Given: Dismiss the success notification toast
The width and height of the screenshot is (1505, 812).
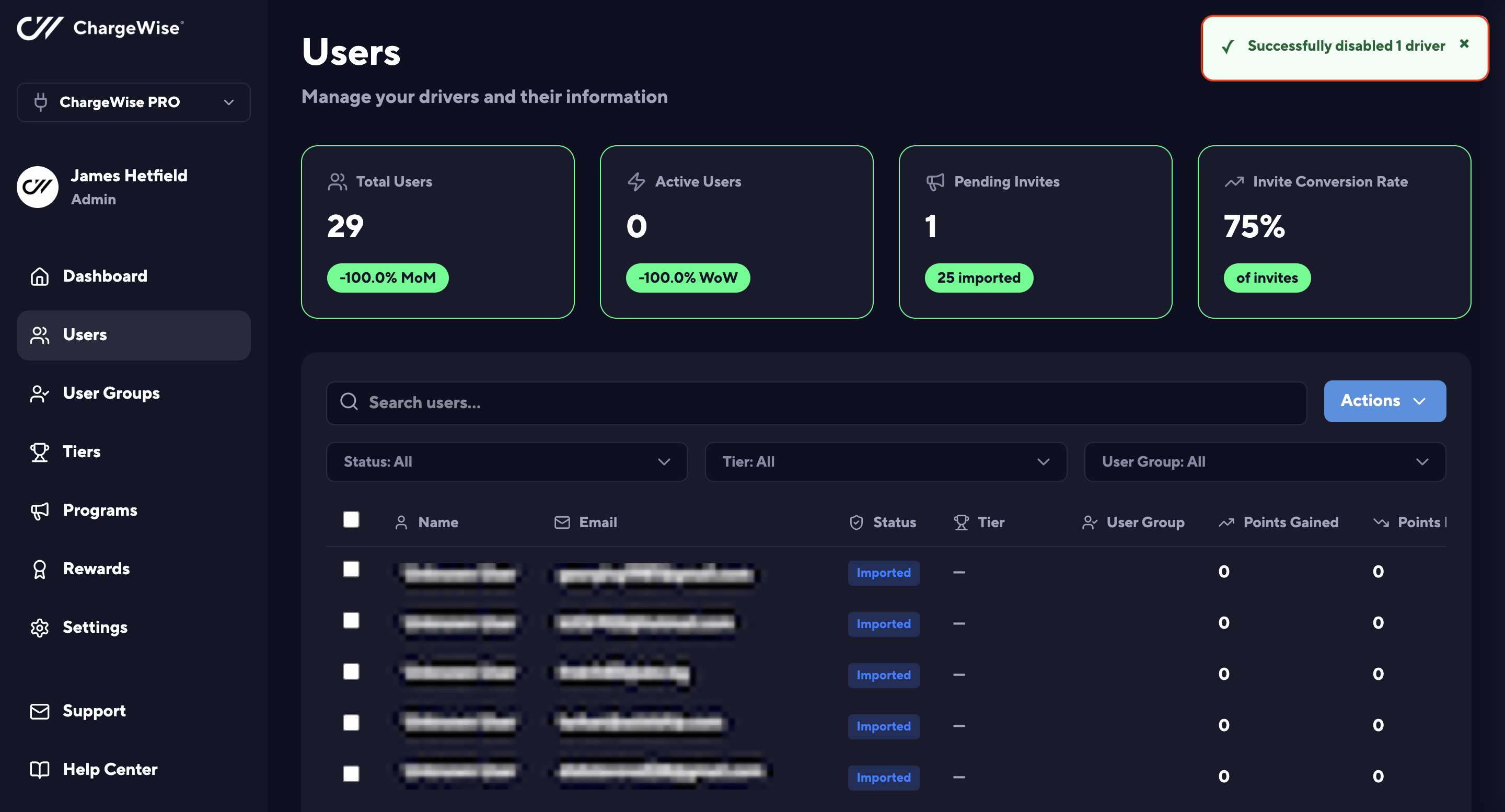Looking at the screenshot, I should point(1464,44).
